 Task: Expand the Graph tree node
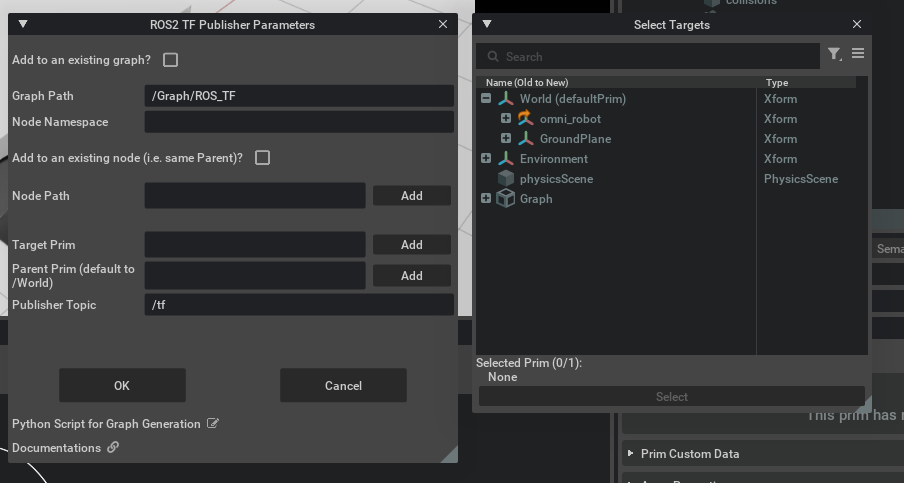coord(486,198)
